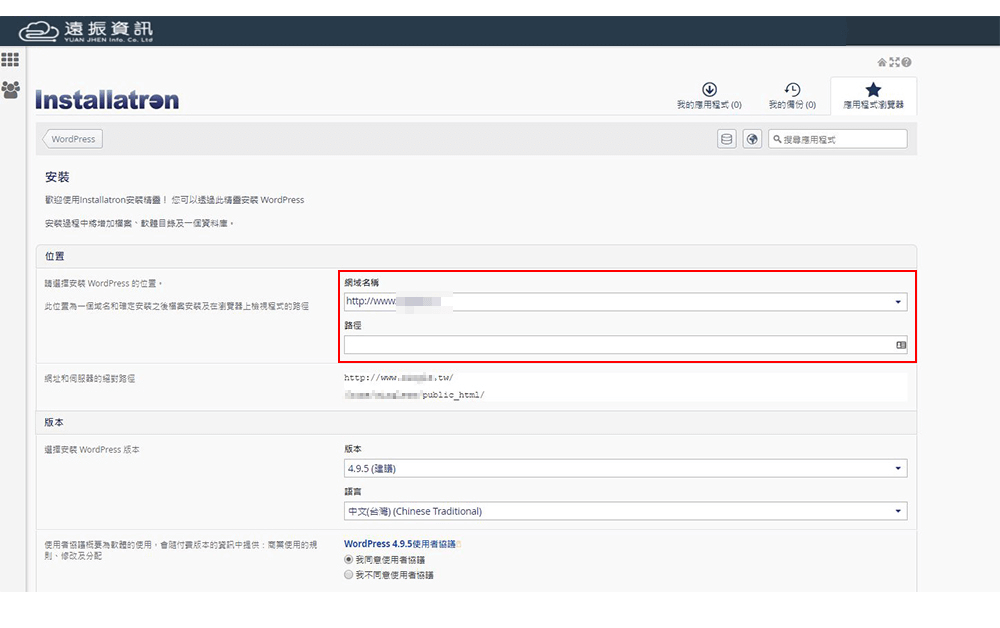Select 我不同意使用者協議 radio button

click(x=349, y=574)
